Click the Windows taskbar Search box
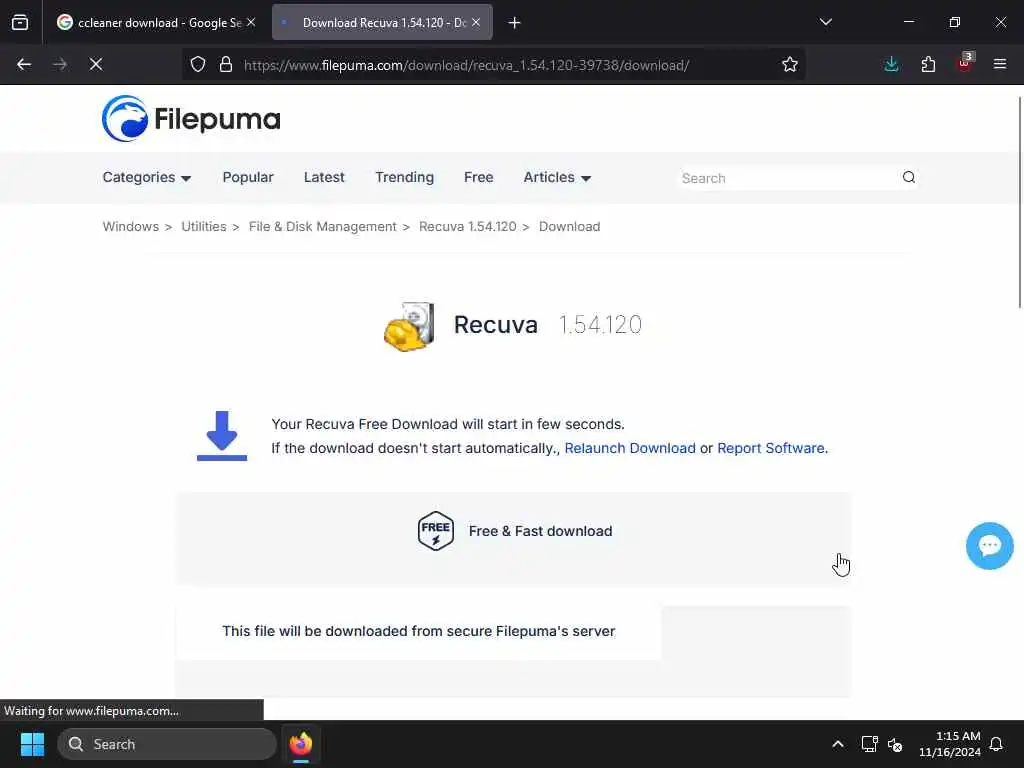 click(x=167, y=744)
